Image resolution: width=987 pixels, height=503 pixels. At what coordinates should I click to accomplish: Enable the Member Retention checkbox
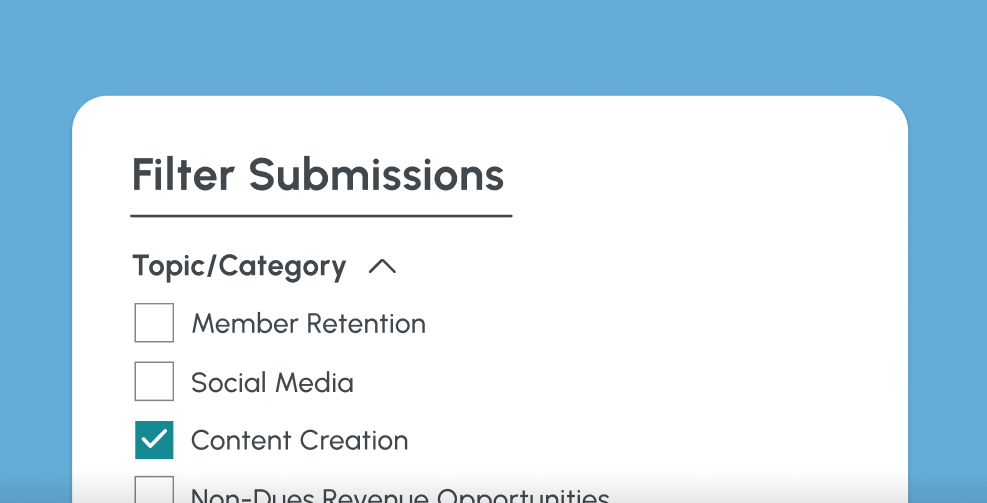[x=154, y=323]
